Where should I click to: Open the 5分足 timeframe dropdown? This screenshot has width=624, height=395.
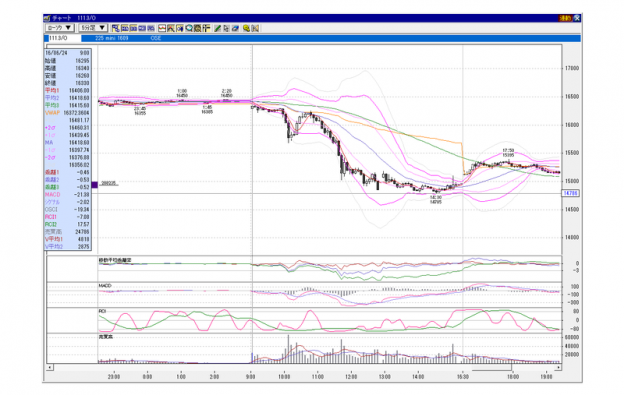93,28
